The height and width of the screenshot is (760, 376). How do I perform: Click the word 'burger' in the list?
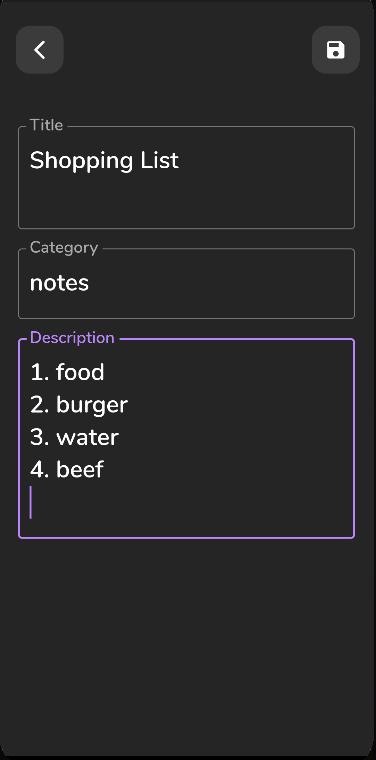(92, 405)
